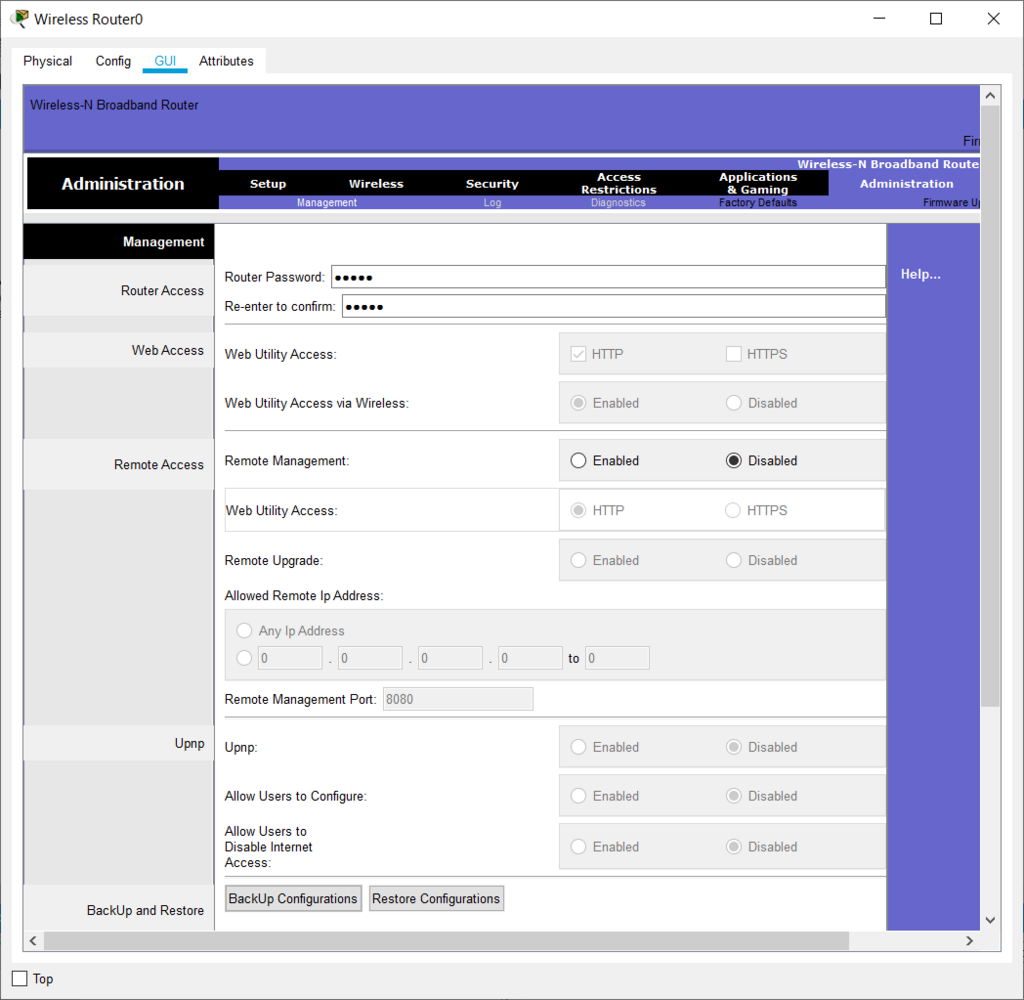Open the Factory Defaults submenu link
Viewport: 1024px width, 1000px height.
pos(757,203)
